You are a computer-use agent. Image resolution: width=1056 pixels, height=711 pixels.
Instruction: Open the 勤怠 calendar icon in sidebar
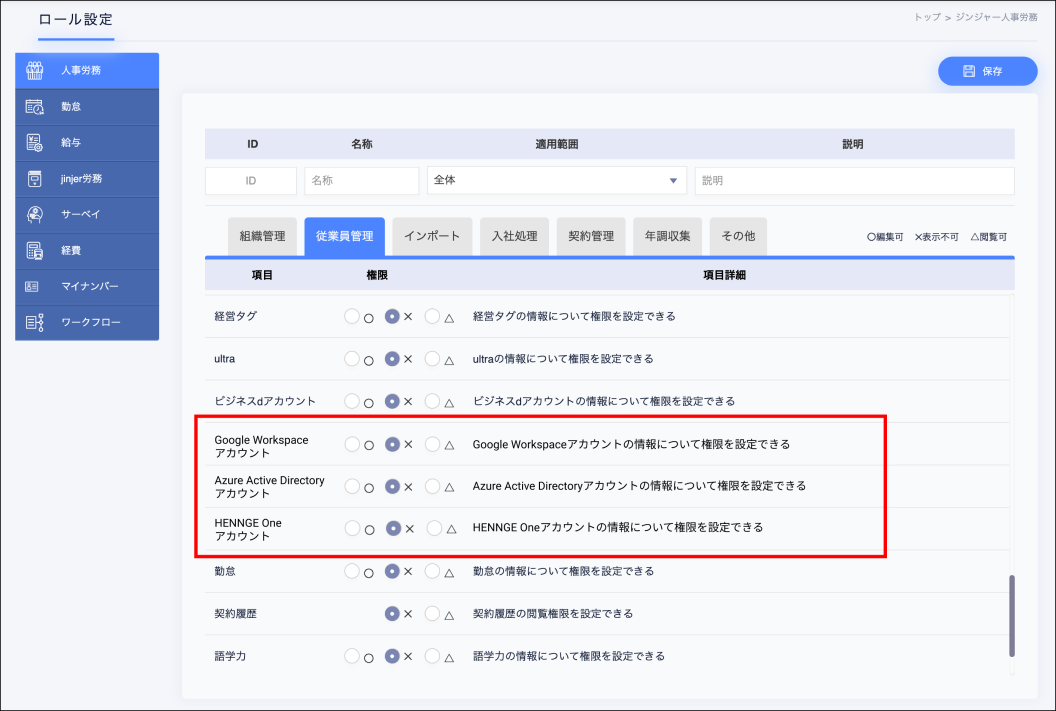[x=34, y=106]
